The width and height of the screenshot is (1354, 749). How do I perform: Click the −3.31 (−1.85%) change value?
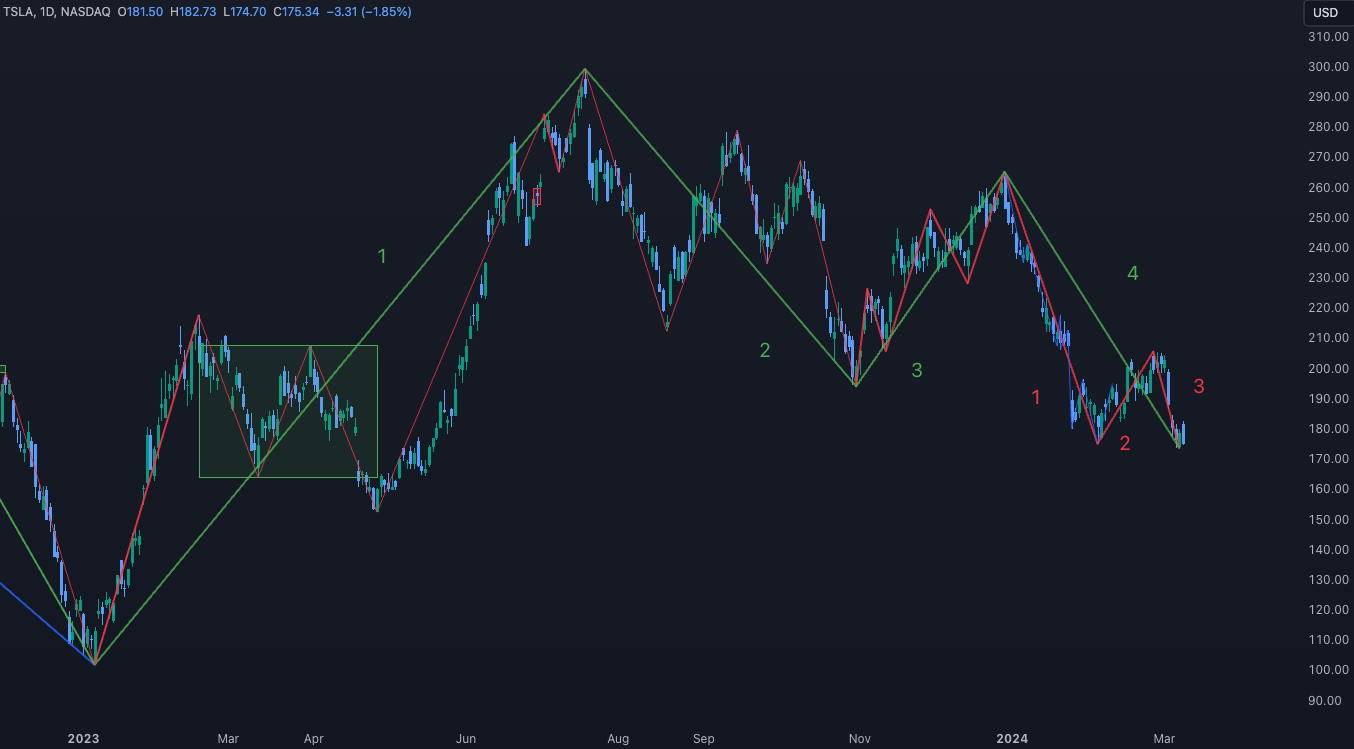(x=375, y=12)
